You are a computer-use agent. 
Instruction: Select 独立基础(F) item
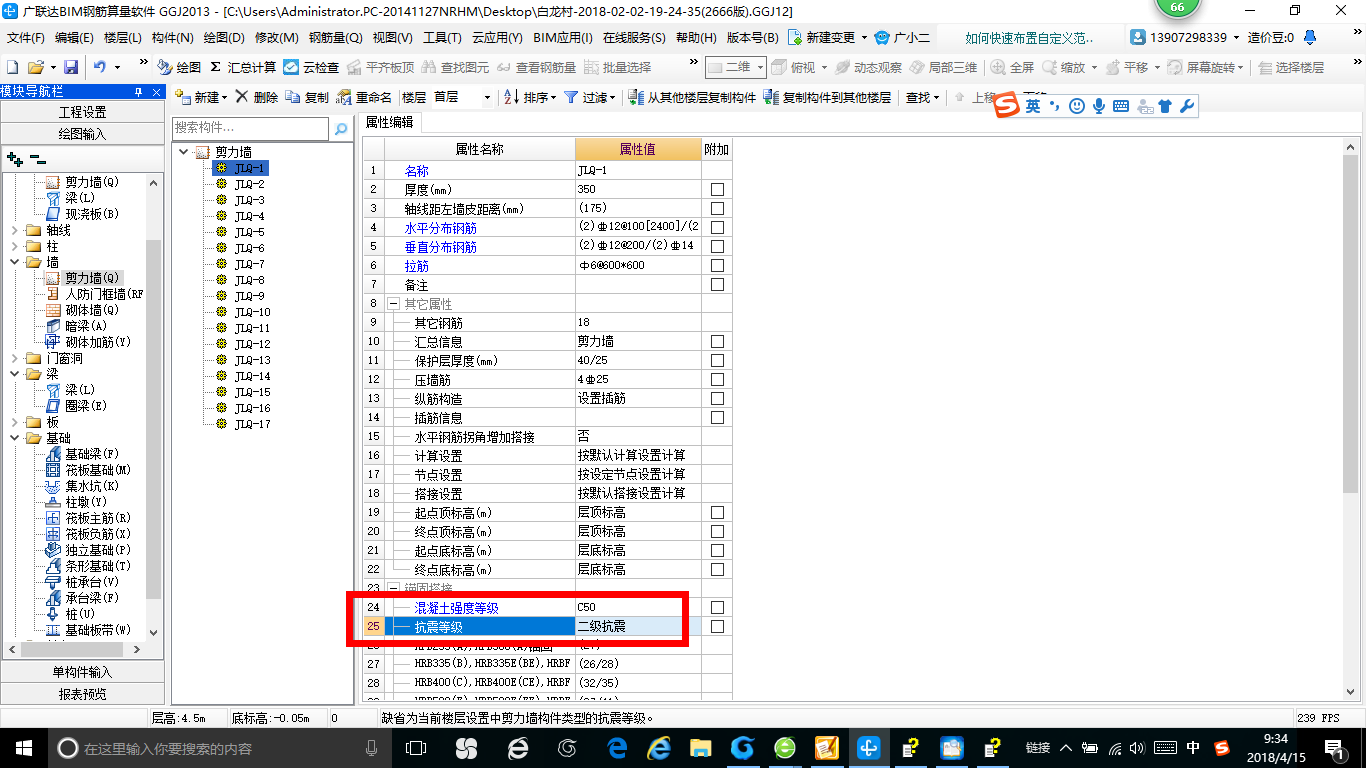coord(88,550)
